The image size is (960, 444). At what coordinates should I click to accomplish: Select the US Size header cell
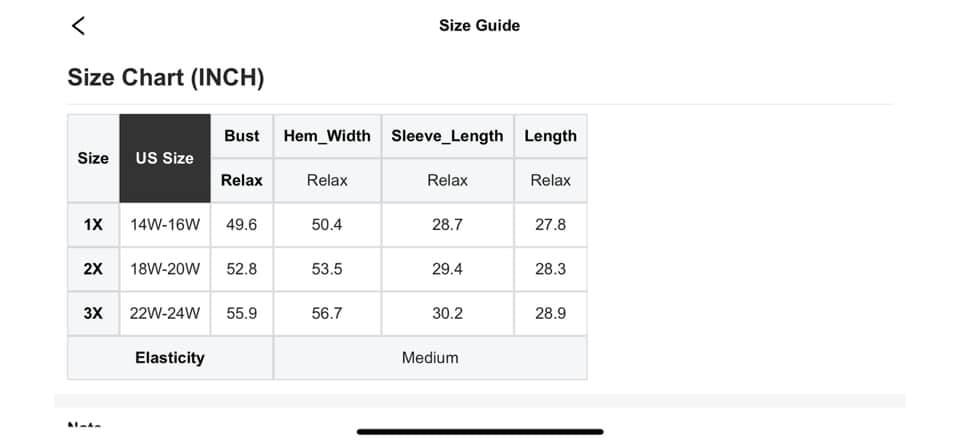165,158
